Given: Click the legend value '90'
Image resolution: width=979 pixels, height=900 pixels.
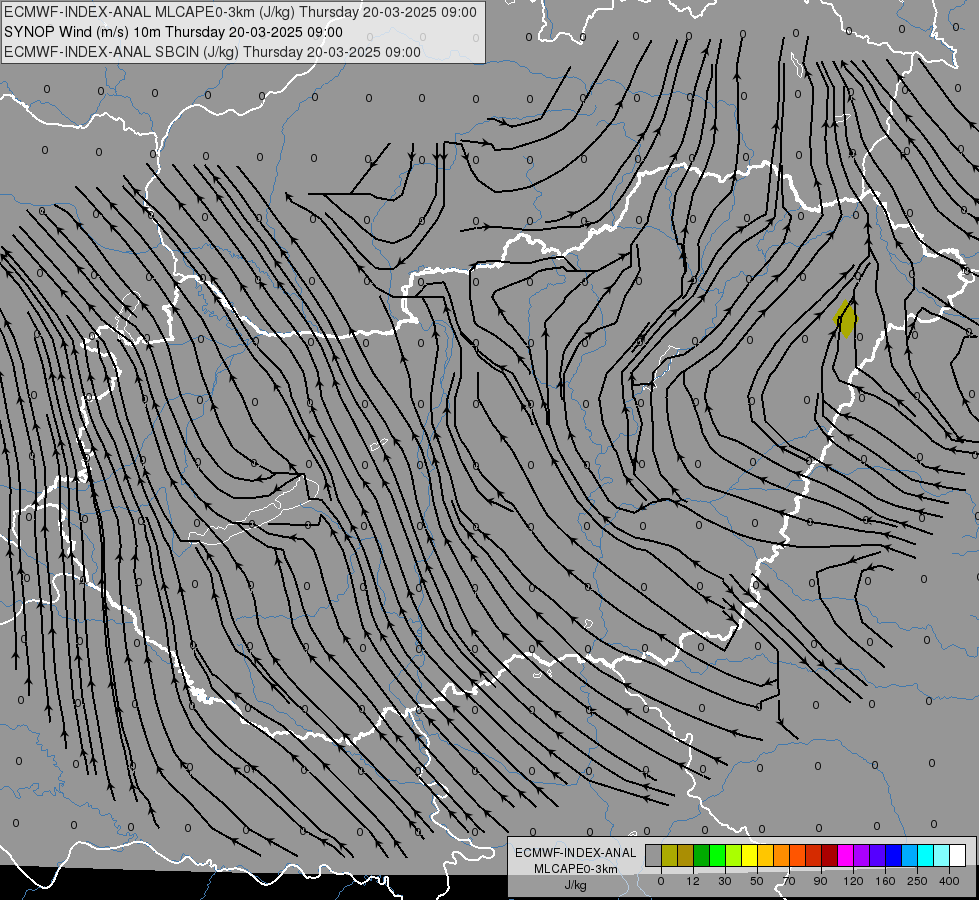Looking at the screenshot, I should pyautogui.click(x=820, y=881).
